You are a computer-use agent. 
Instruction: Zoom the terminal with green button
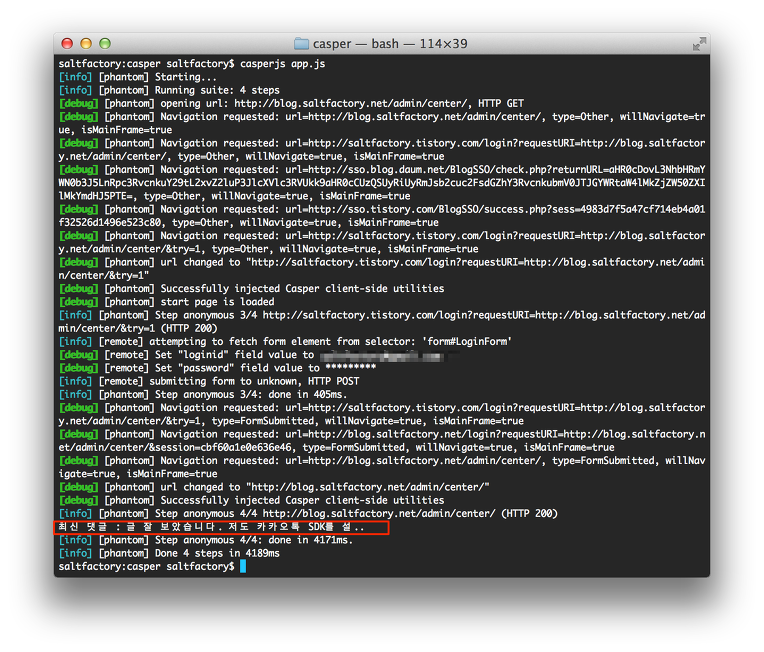[x=105, y=43]
